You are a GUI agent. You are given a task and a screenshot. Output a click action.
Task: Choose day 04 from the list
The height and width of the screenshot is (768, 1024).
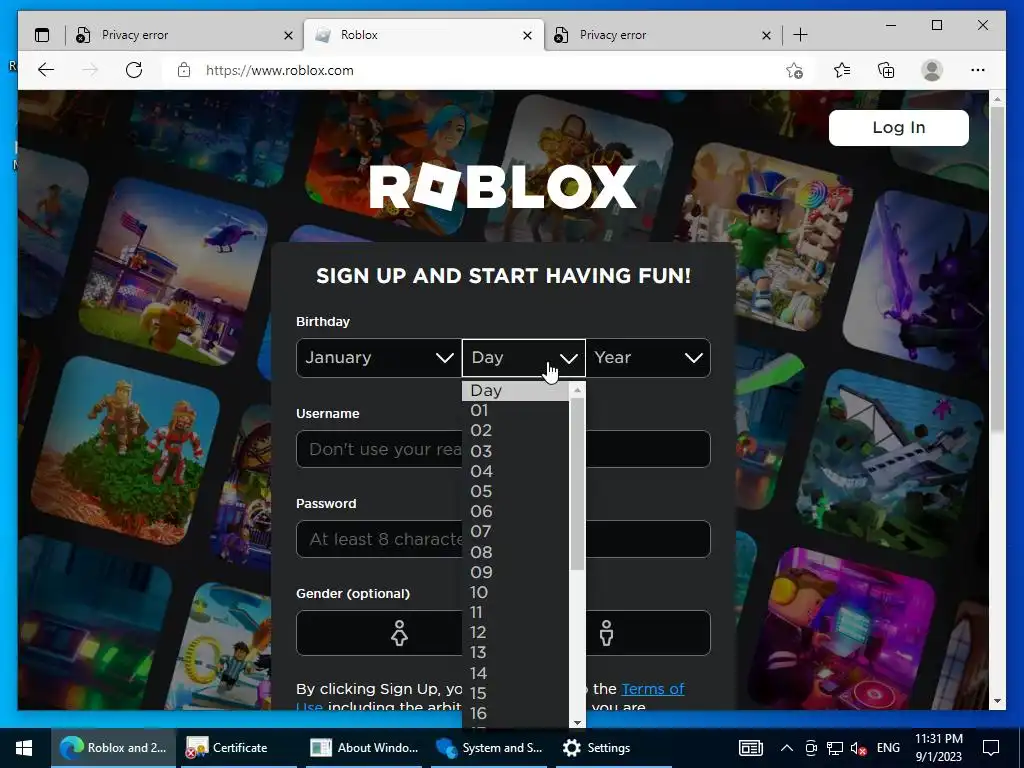tap(516, 472)
